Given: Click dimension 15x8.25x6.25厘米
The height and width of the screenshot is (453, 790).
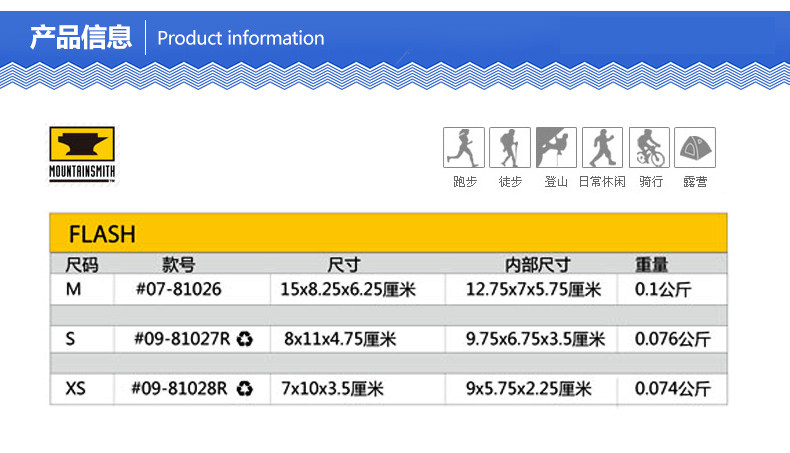Looking at the screenshot, I should pyautogui.click(x=348, y=289).
